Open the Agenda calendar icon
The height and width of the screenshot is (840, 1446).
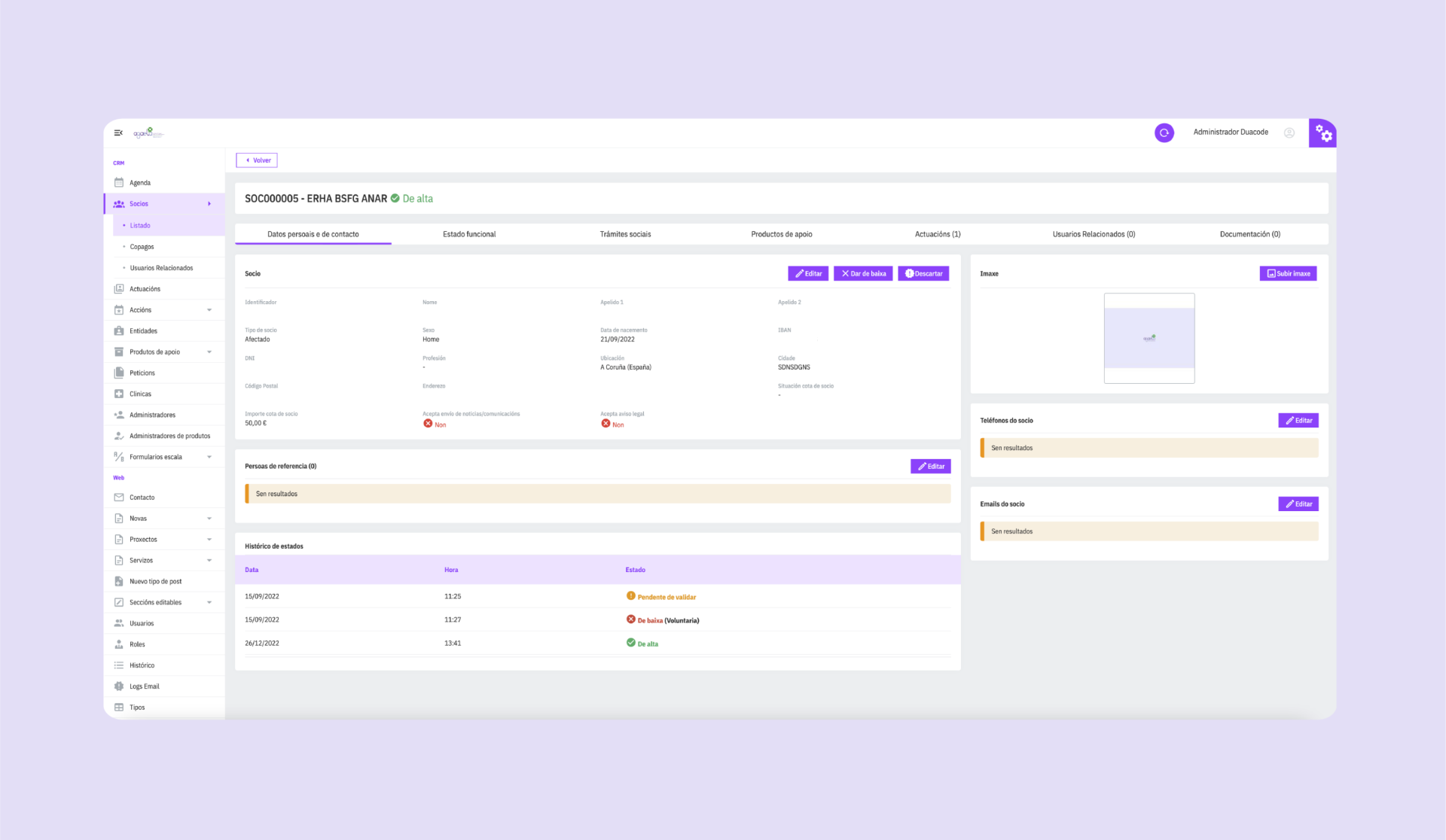point(118,182)
